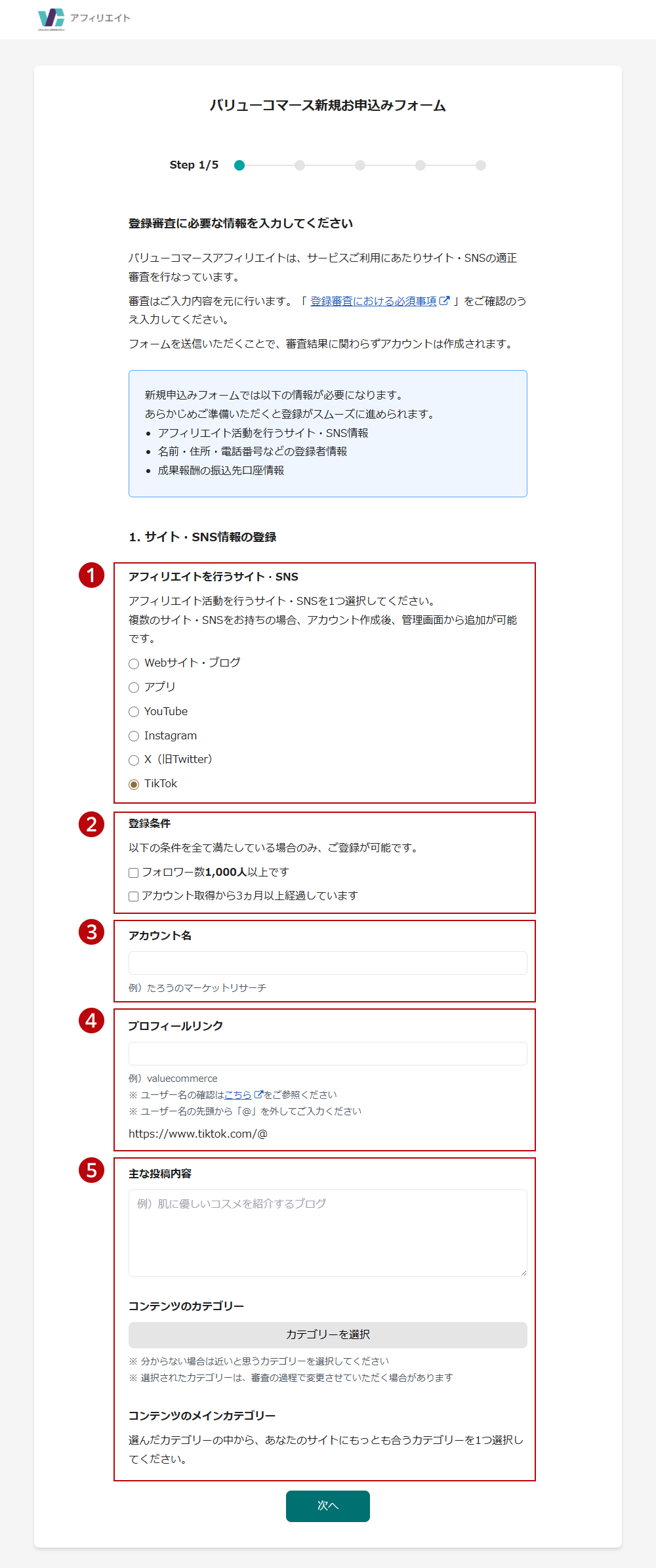Click the 例）たろうのマーケットリサーチ hint text
The height and width of the screenshot is (1568, 656).
197,987
